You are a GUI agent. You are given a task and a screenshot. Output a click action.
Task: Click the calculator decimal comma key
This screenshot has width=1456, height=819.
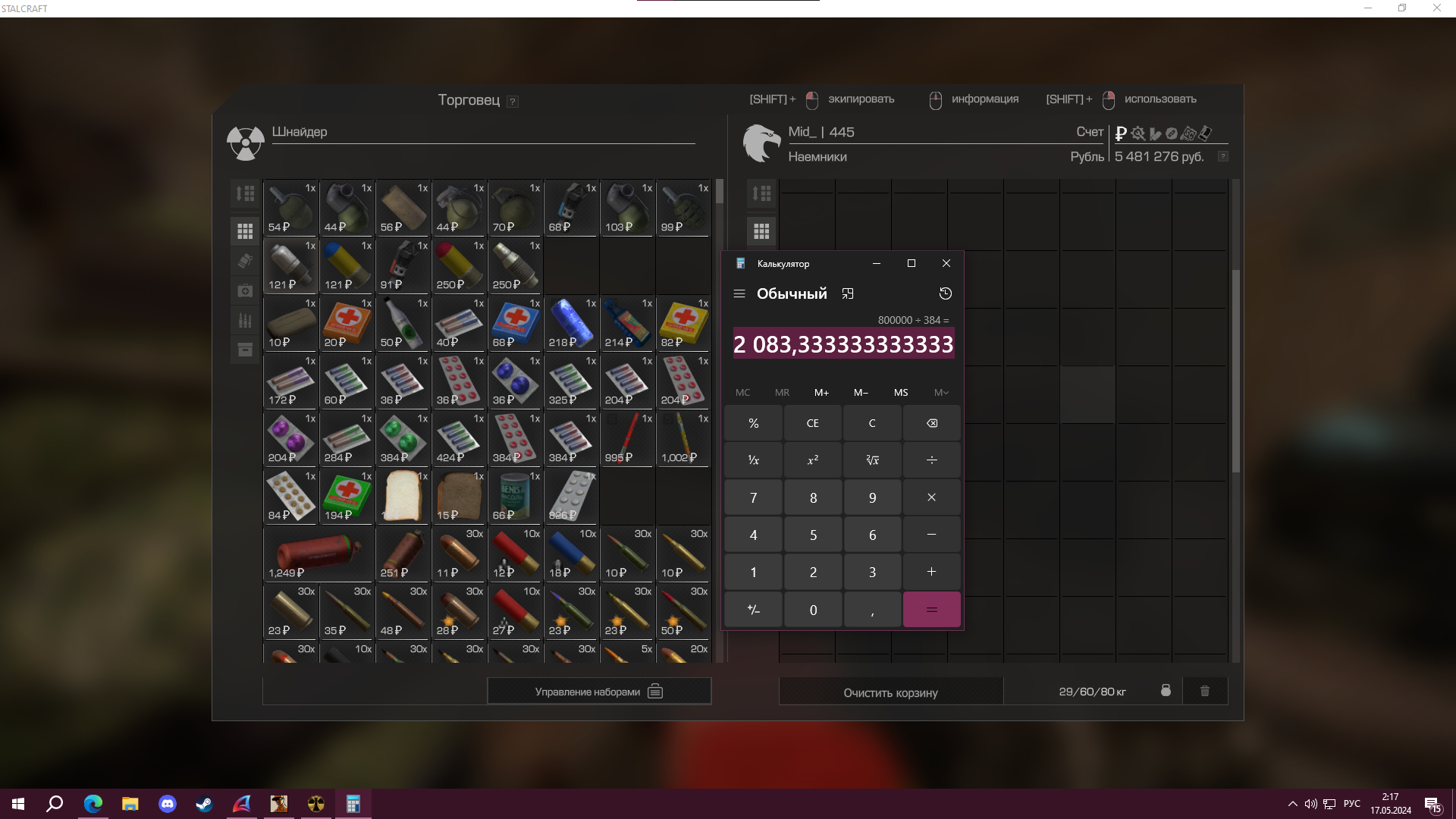click(x=872, y=610)
